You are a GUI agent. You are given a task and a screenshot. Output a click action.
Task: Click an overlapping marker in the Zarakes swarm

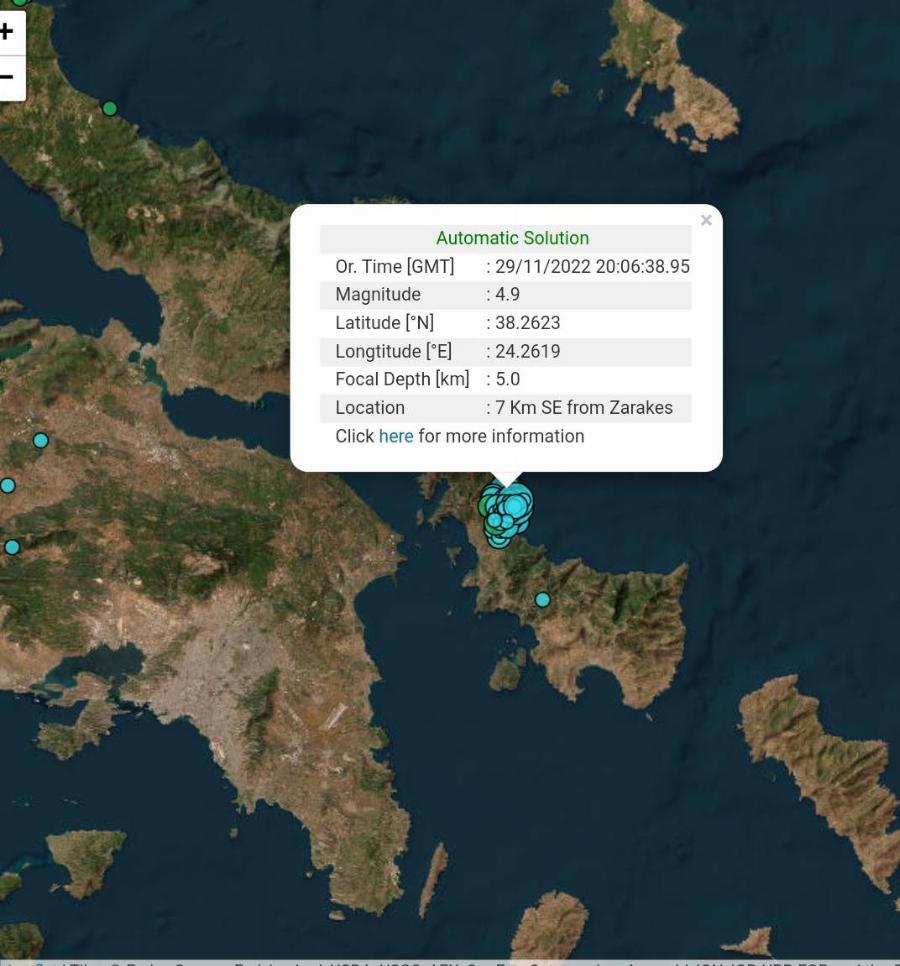[x=495, y=520]
